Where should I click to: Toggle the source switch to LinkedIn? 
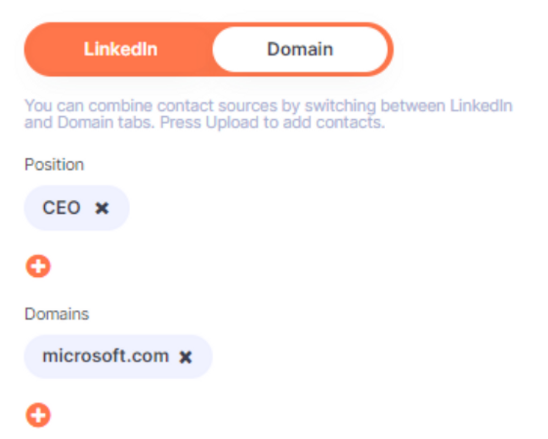pyautogui.click(x=121, y=49)
